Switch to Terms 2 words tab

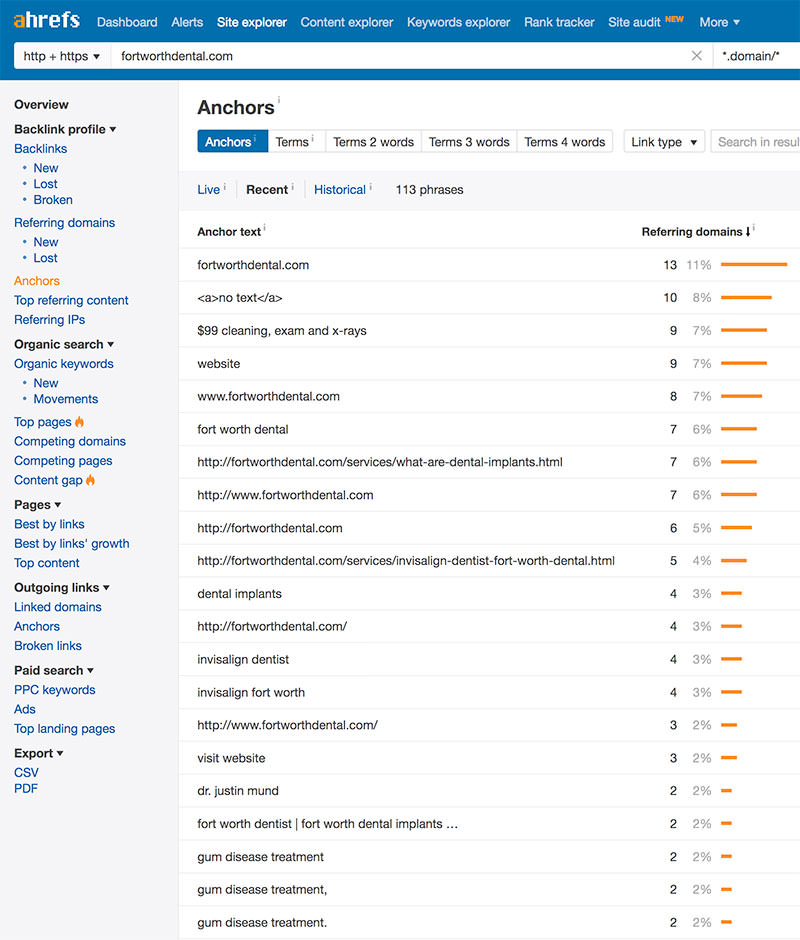(374, 142)
